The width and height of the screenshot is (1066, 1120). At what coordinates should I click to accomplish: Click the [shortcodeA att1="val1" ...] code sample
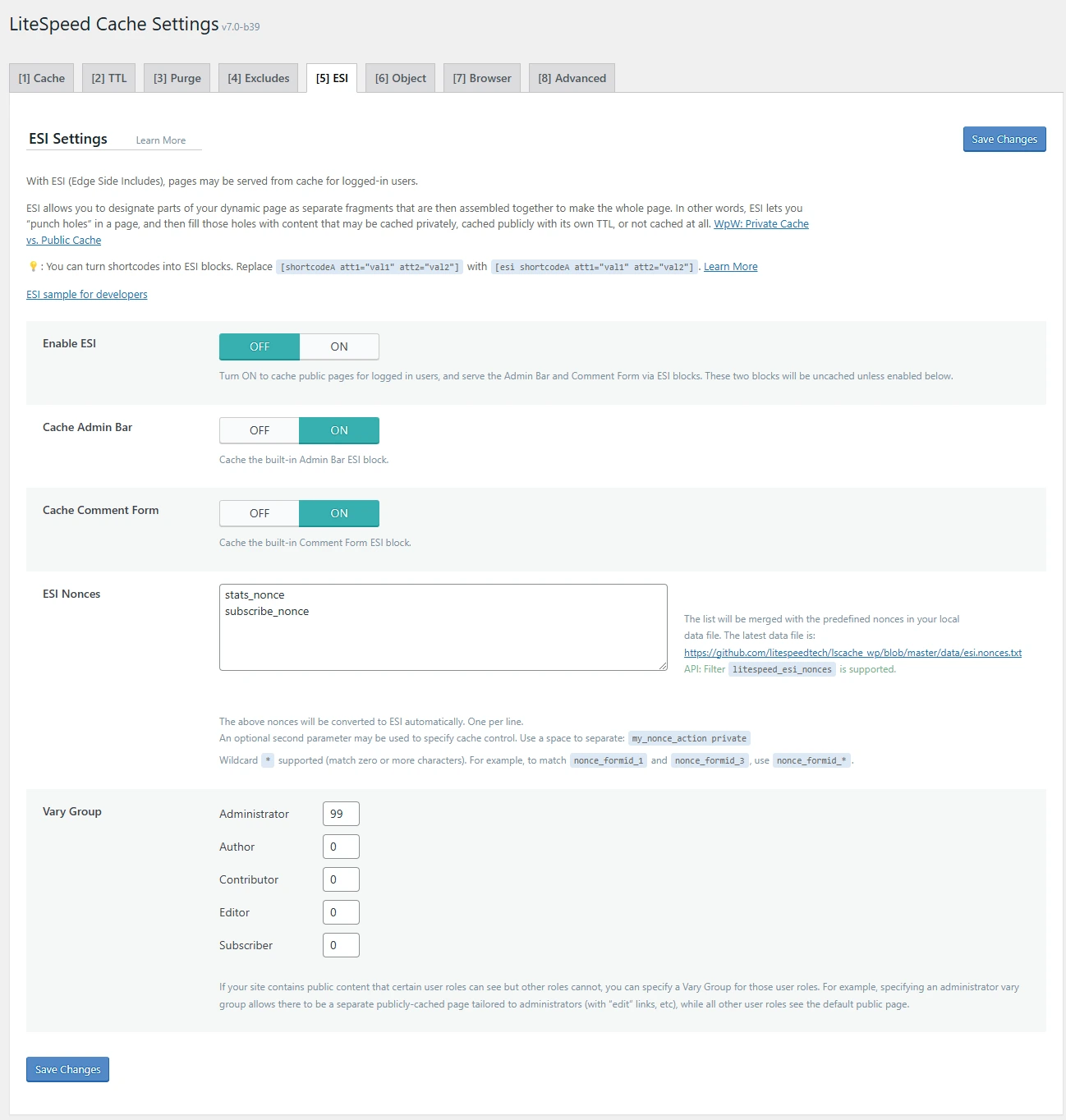tap(370, 268)
